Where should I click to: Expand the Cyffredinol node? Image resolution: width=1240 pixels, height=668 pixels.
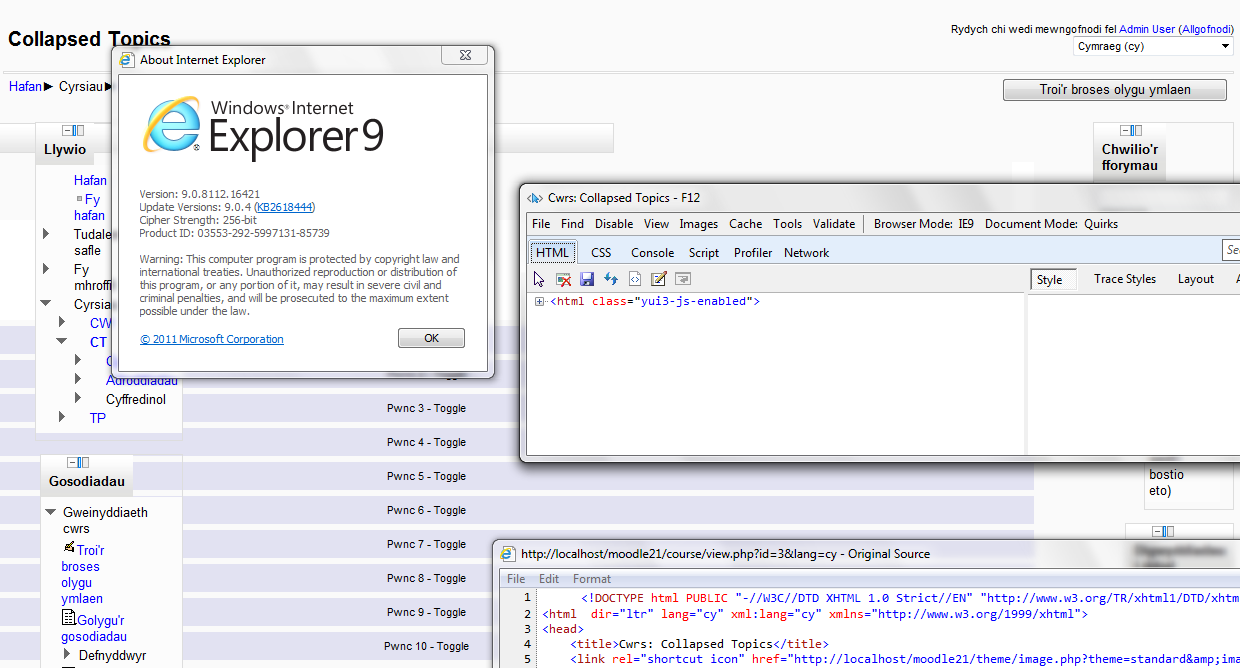click(78, 398)
